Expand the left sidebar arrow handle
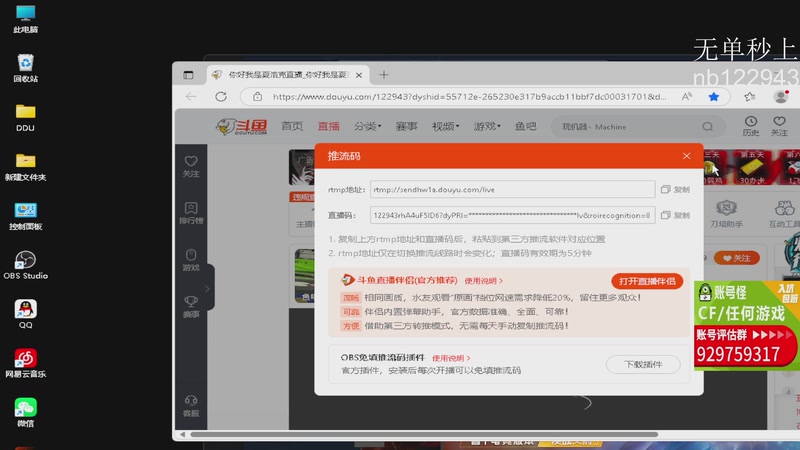This screenshot has height=450, width=800. pyautogui.click(x=207, y=289)
